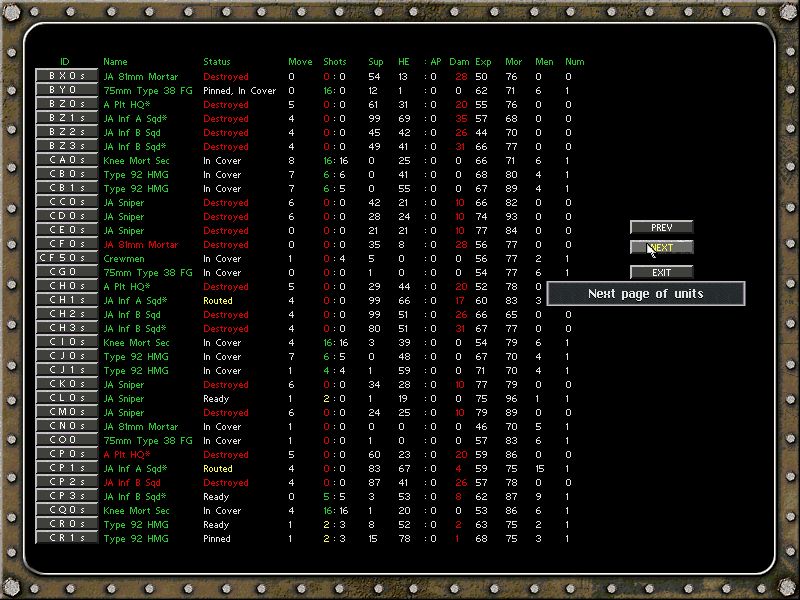This screenshot has width=800, height=600.
Task: Click 'Pinned, In Cover' status text
Action: pos(239,90)
